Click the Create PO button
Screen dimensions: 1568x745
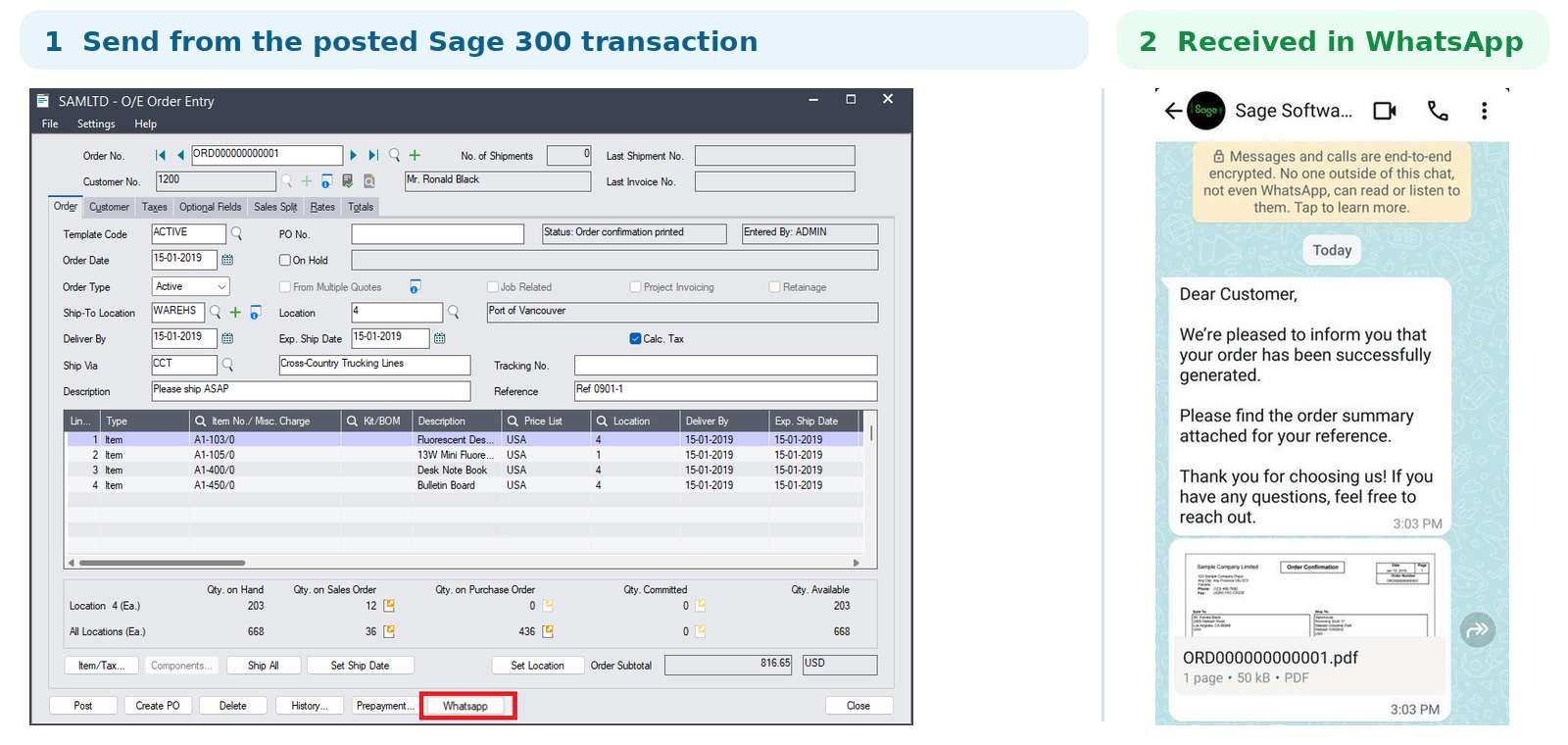158,706
